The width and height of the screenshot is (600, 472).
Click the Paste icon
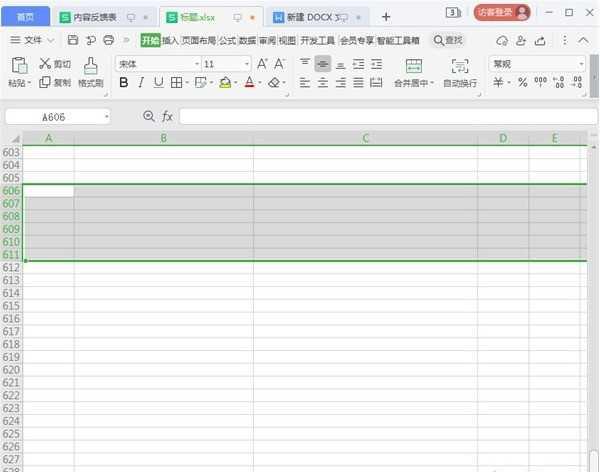click(x=18, y=65)
